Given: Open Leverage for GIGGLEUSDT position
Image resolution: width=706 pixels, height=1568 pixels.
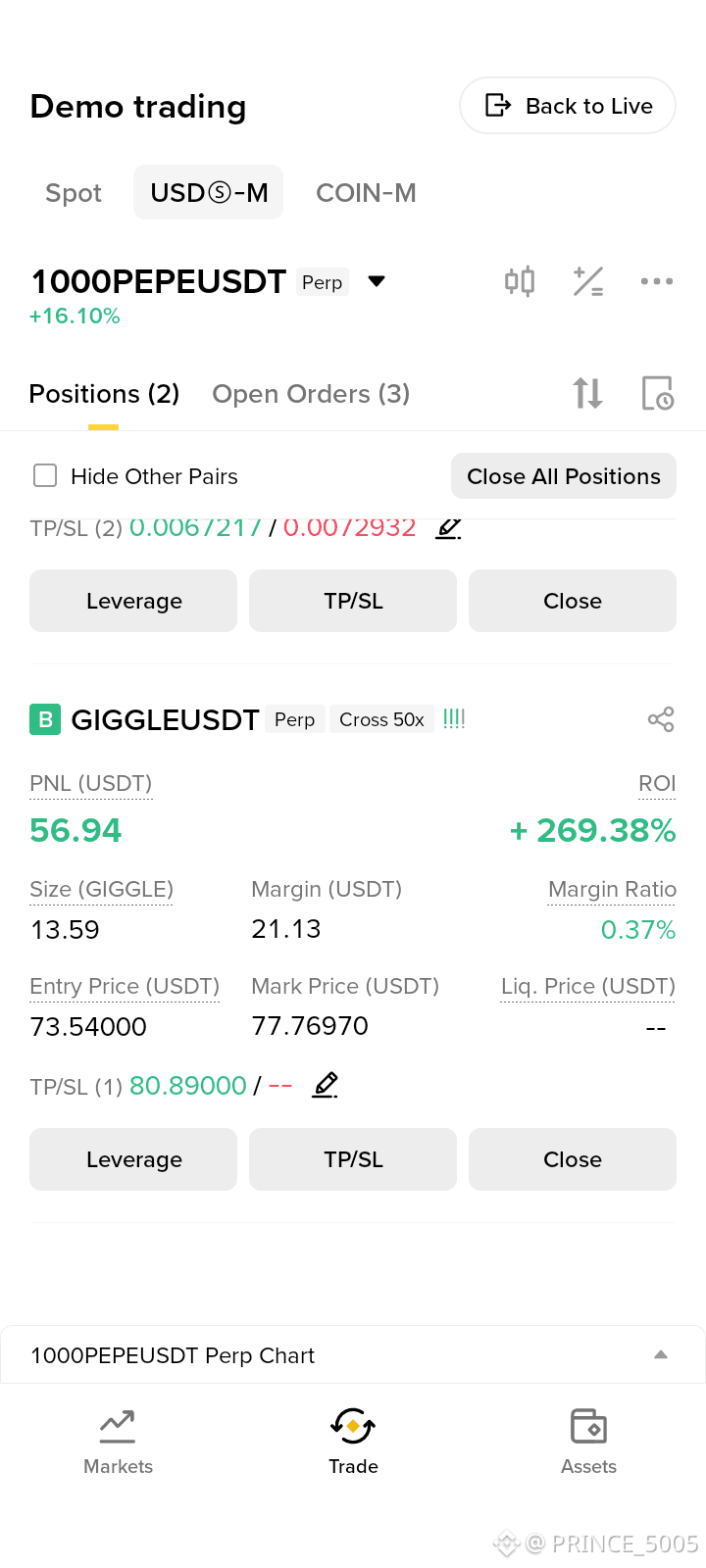Looking at the screenshot, I should [133, 1159].
